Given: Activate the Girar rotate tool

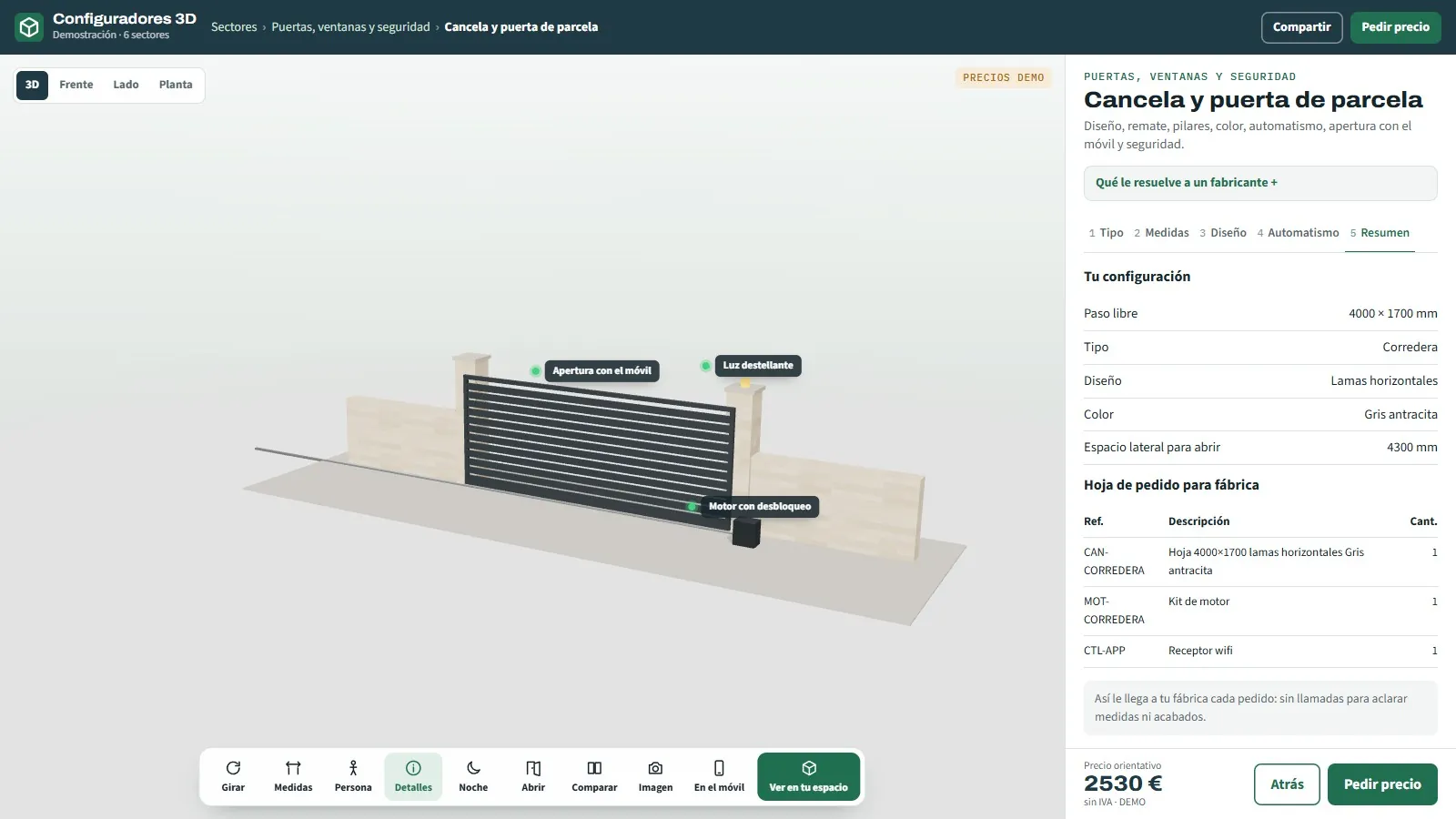Looking at the screenshot, I should [x=233, y=777].
